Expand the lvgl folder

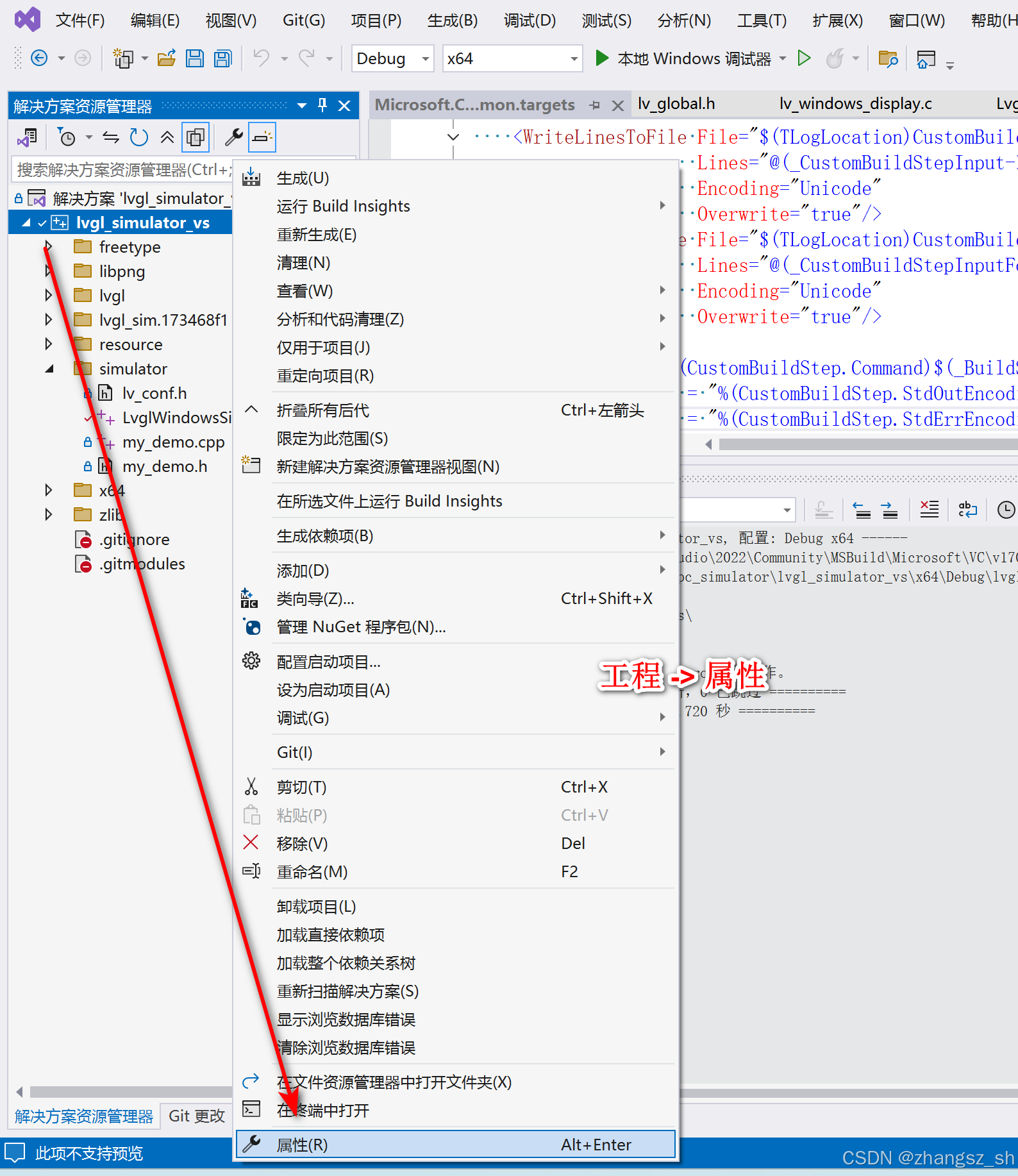pos(48,295)
